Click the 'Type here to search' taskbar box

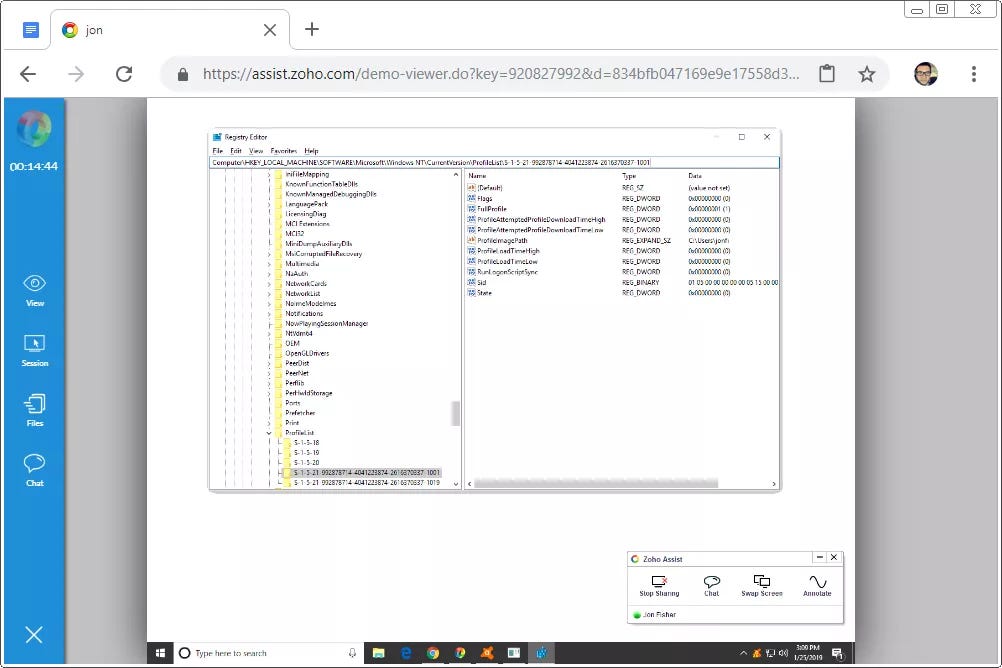pos(266,653)
